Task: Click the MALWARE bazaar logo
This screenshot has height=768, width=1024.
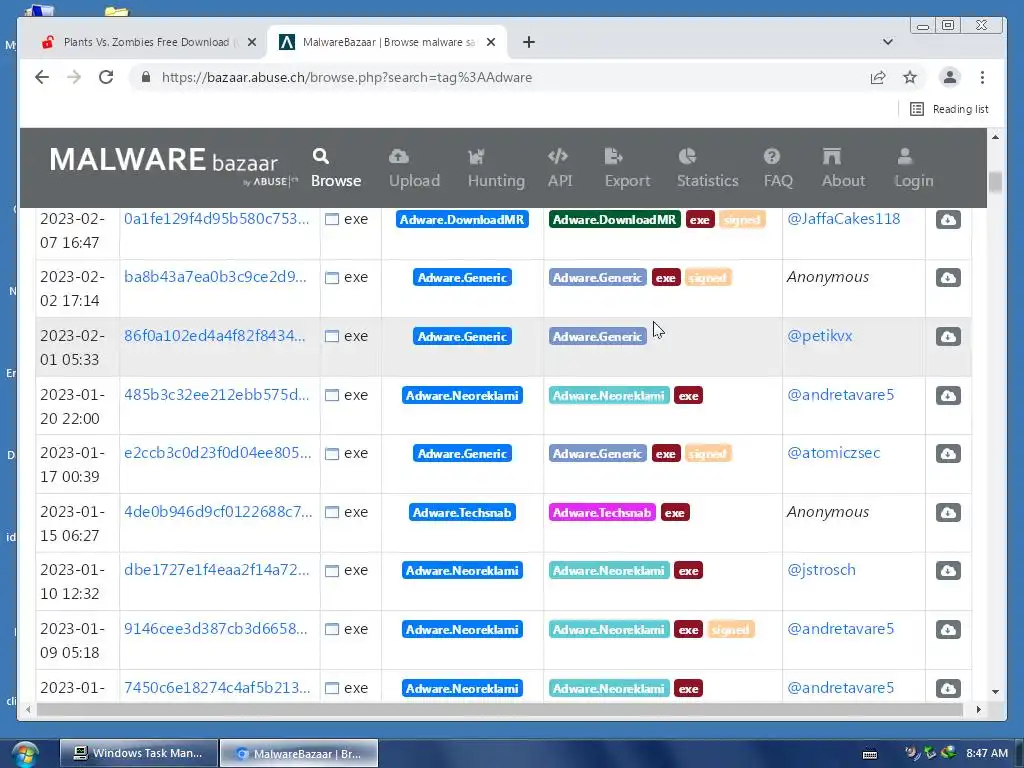Action: click(173, 167)
